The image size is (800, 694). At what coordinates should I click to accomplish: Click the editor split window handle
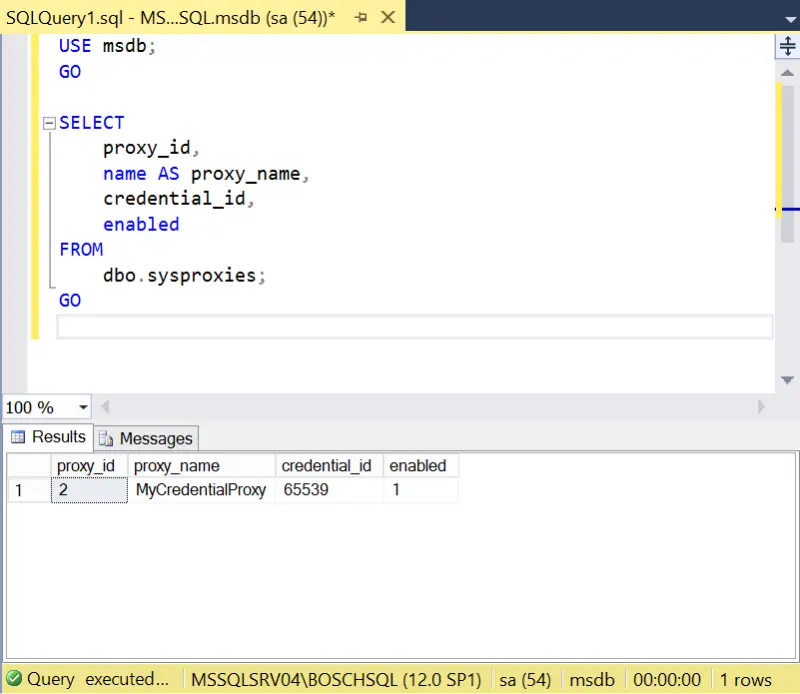787,46
